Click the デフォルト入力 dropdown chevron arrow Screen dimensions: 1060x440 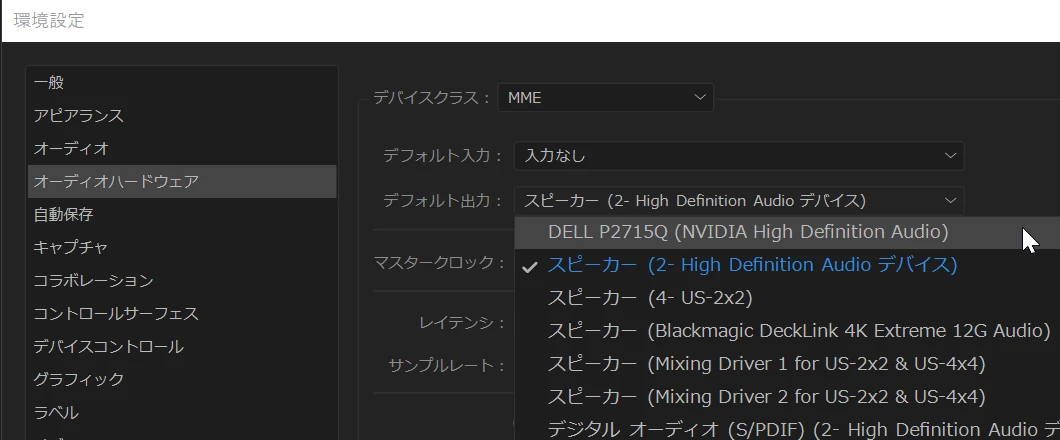[x=950, y=156]
